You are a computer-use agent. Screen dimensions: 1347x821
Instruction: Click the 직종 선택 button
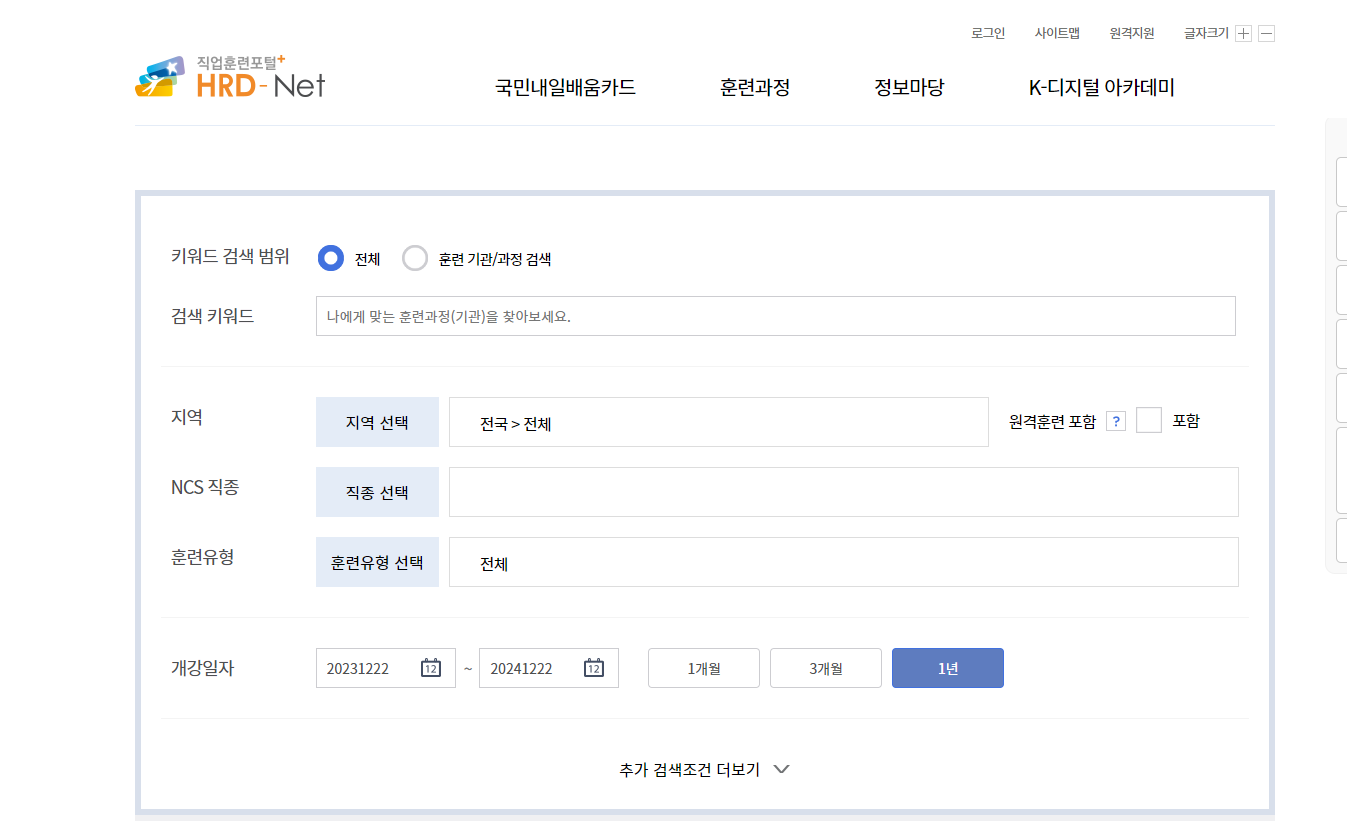[x=377, y=492]
